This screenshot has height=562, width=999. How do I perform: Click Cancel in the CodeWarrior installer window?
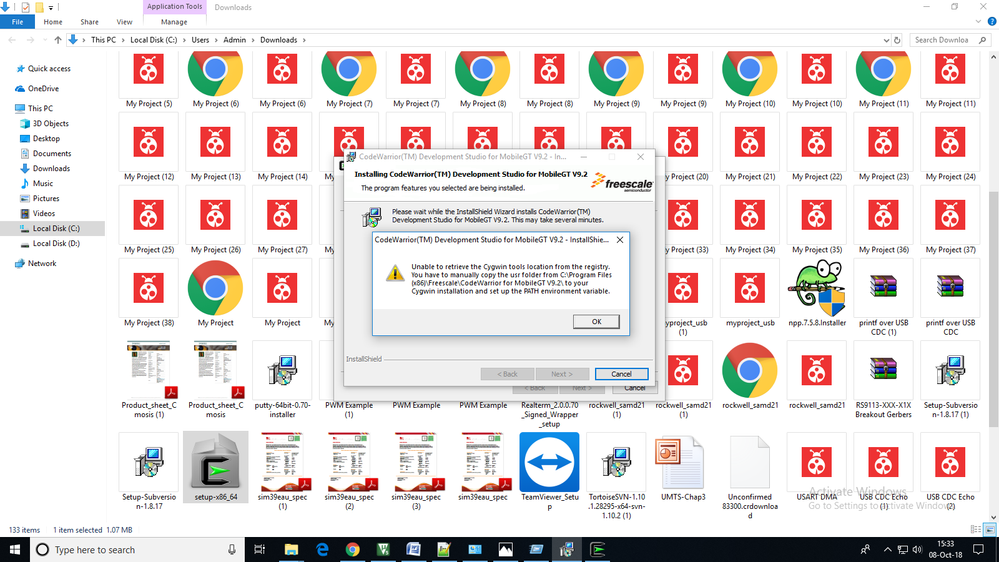621,374
